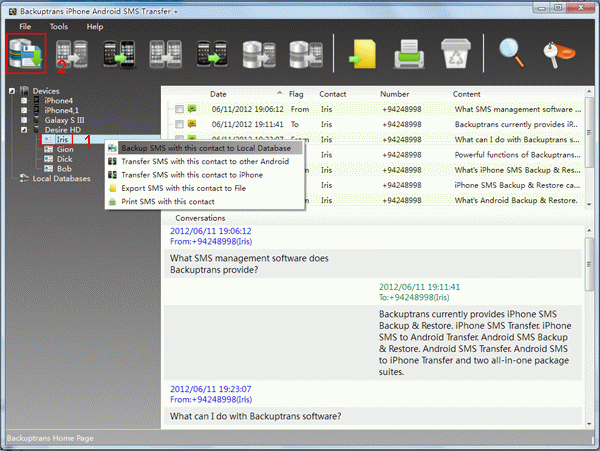Expand the iPhone4 device node
Viewport: 600px width, 451px height.
click(24, 101)
